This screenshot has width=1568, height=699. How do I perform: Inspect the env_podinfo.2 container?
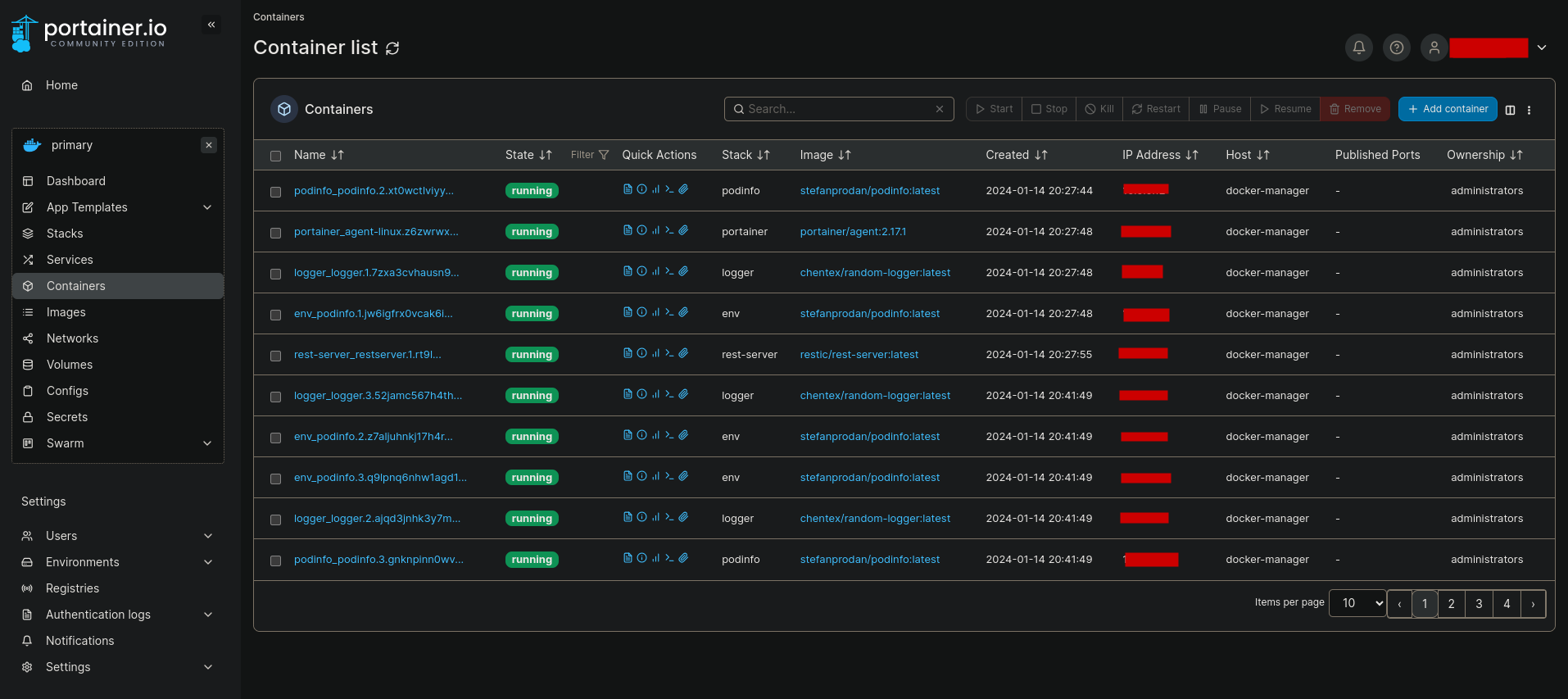click(642, 435)
